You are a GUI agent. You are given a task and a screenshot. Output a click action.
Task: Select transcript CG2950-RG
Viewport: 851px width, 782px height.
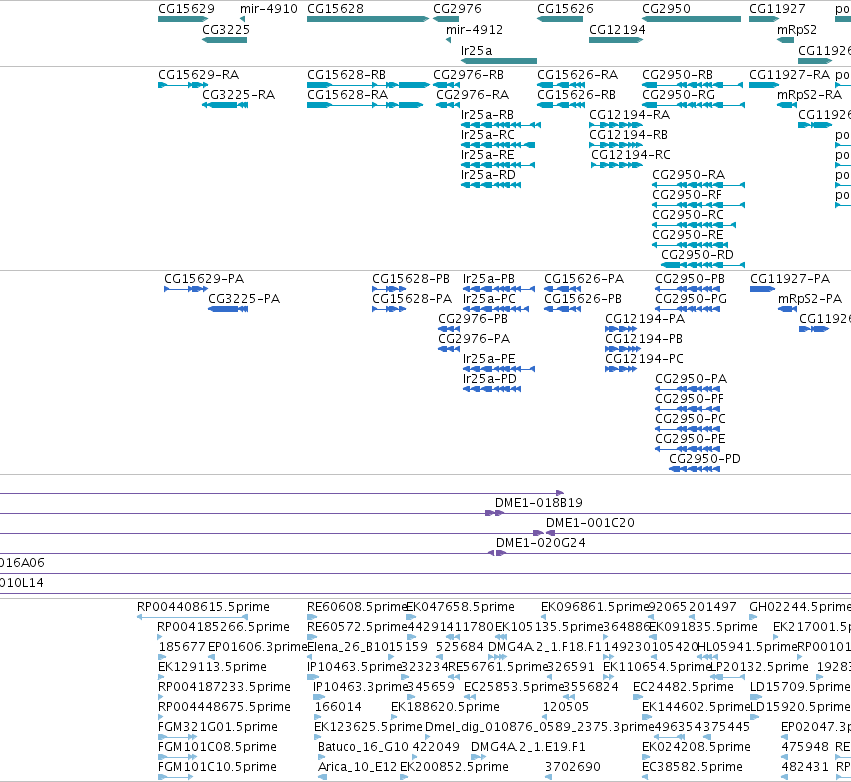pos(678,95)
